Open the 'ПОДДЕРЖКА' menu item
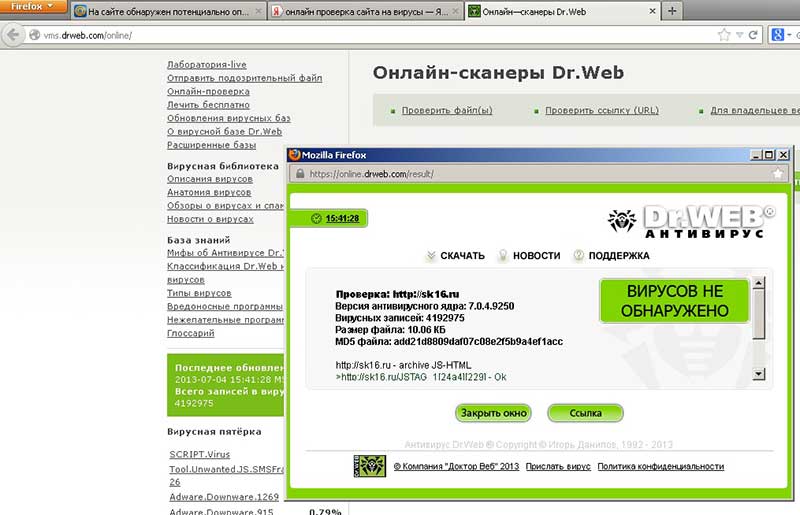 [x=617, y=256]
